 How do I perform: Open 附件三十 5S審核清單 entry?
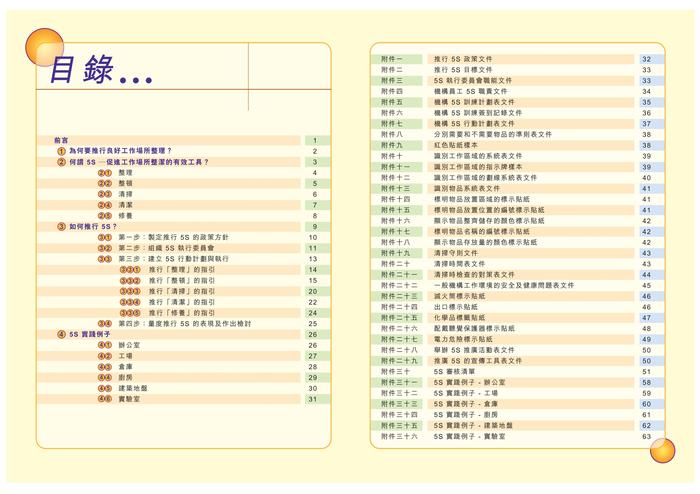(x=518, y=372)
